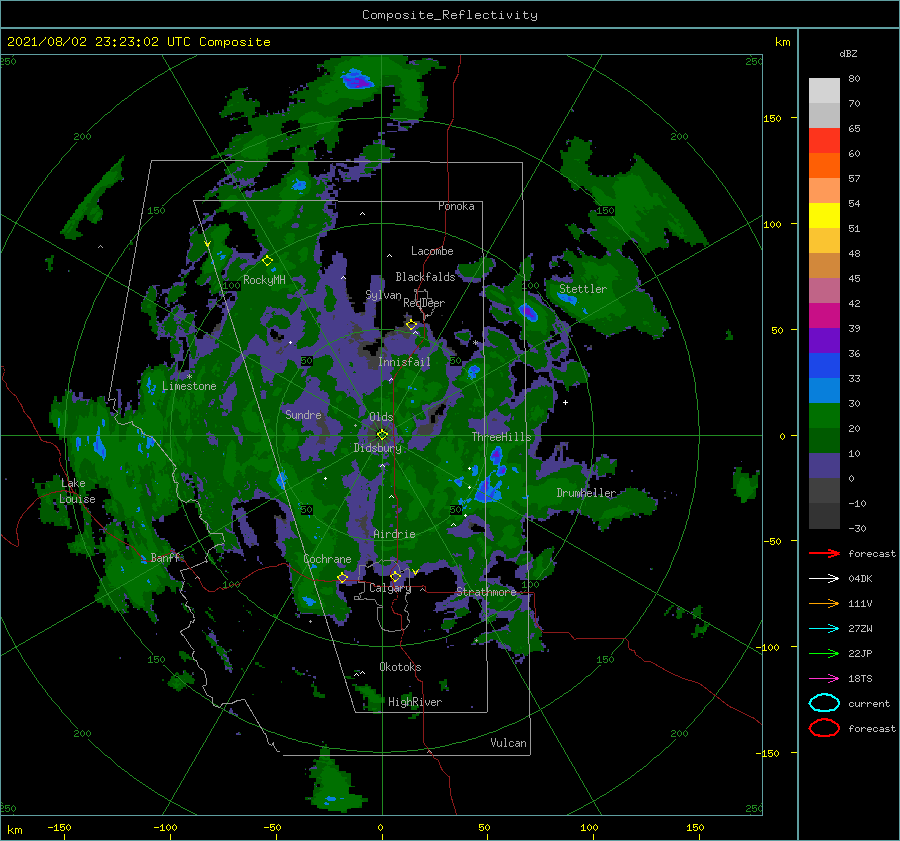
Task: Select the light gray 80 dBZ swatch
Action: [824, 90]
